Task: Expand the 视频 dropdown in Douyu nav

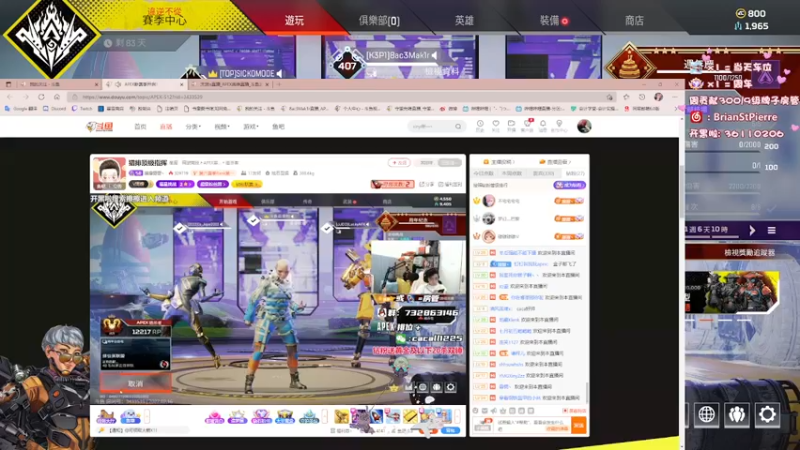Action: (221, 127)
